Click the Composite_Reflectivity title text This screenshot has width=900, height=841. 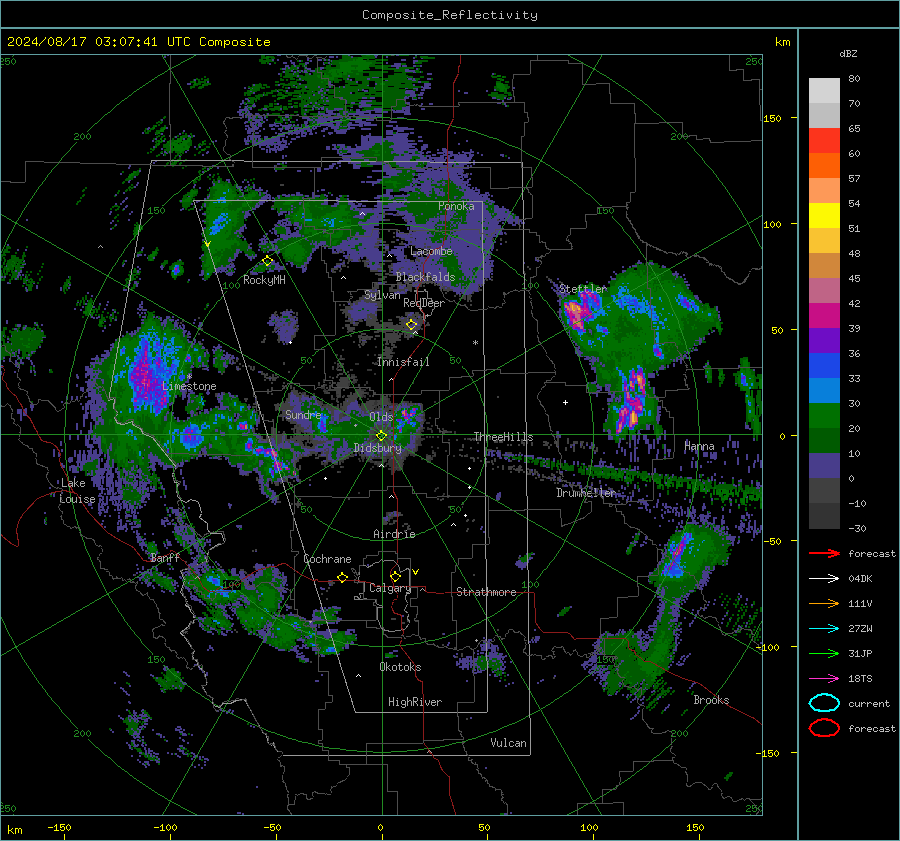450,15
